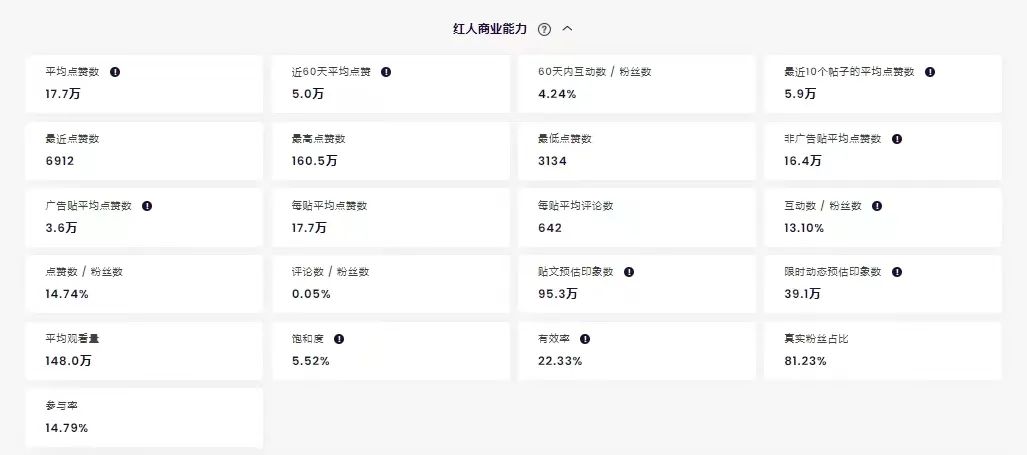1027x455 pixels.
Task: Click info icon beside 饱和度
Action: coord(339,339)
